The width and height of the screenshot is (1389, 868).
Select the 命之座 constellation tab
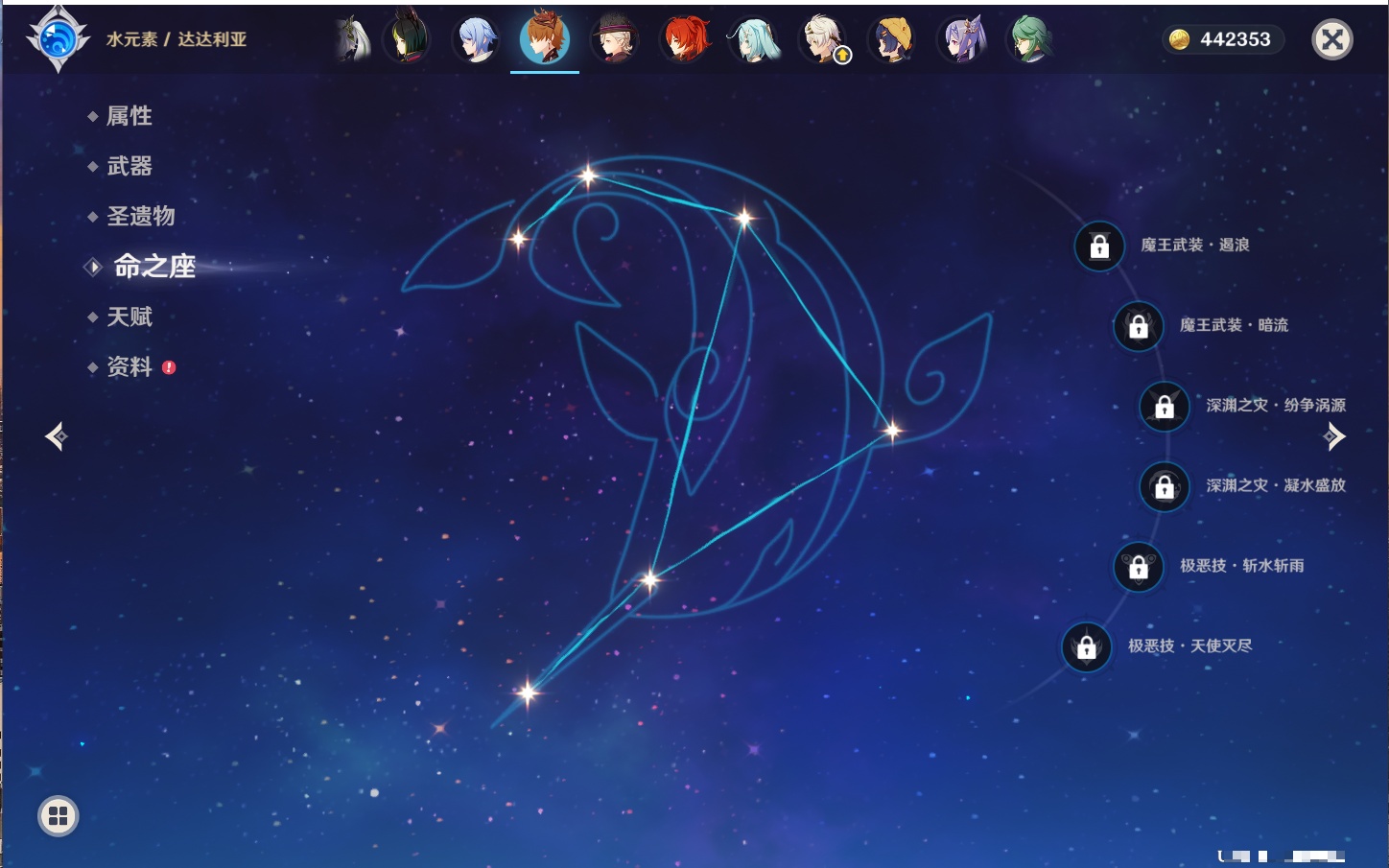pos(153,266)
